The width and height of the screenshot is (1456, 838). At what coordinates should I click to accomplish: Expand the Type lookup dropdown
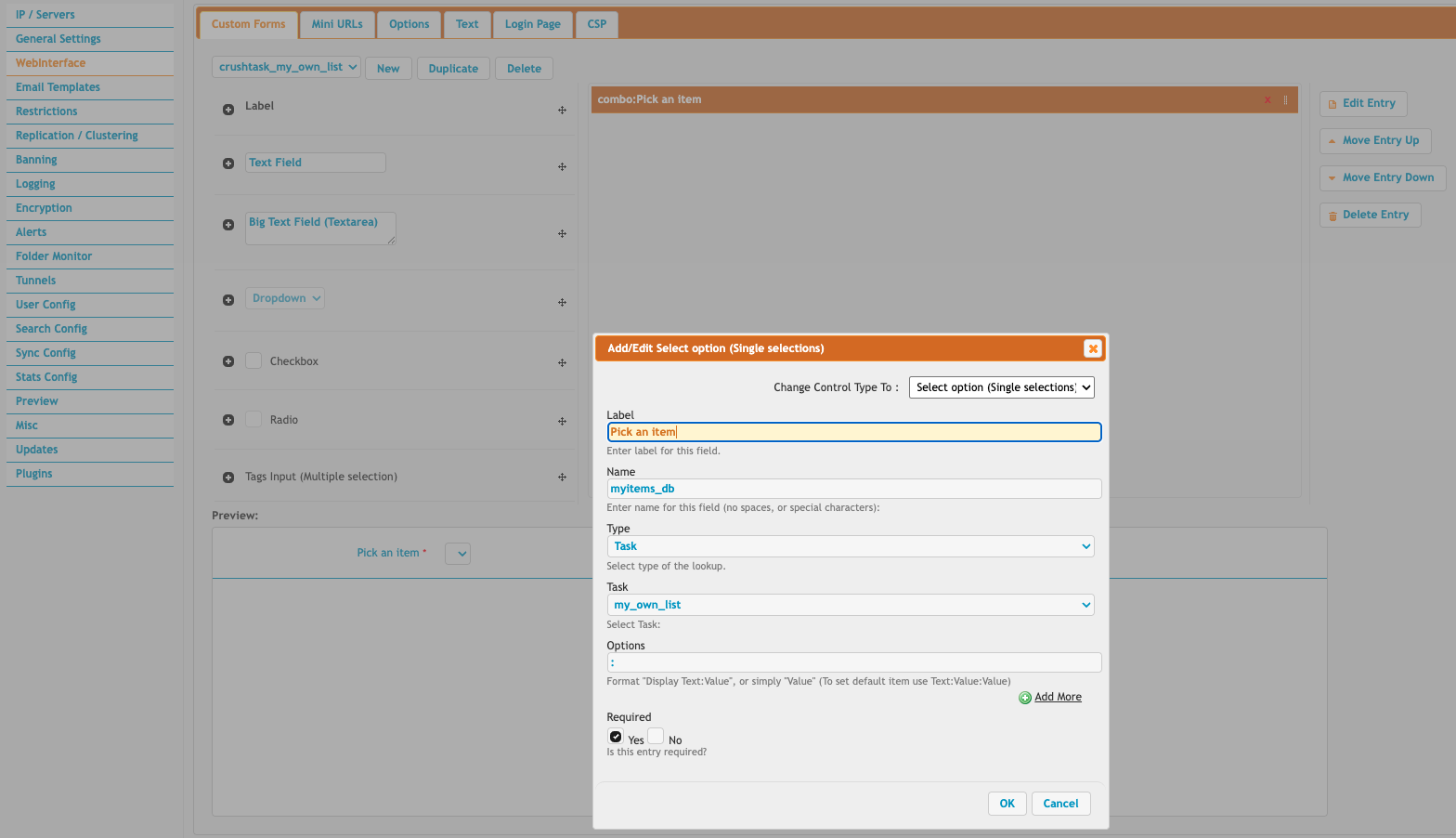(850, 546)
